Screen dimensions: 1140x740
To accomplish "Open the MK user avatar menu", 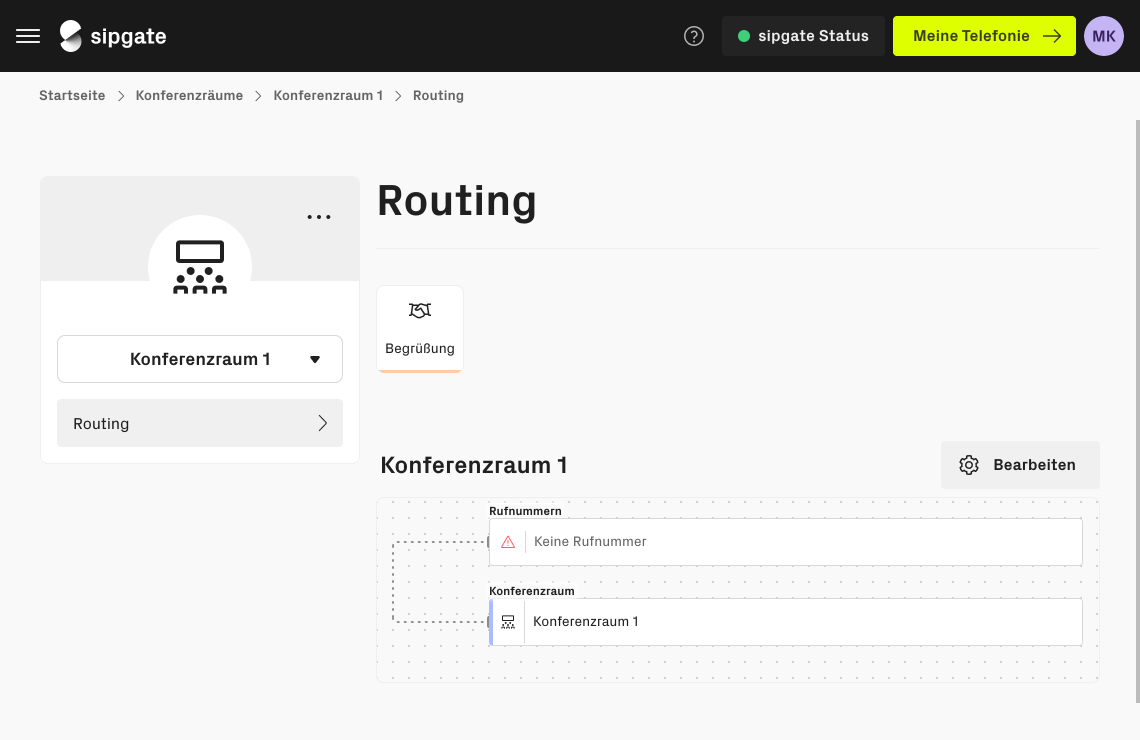I will pyautogui.click(x=1104, y=36).
